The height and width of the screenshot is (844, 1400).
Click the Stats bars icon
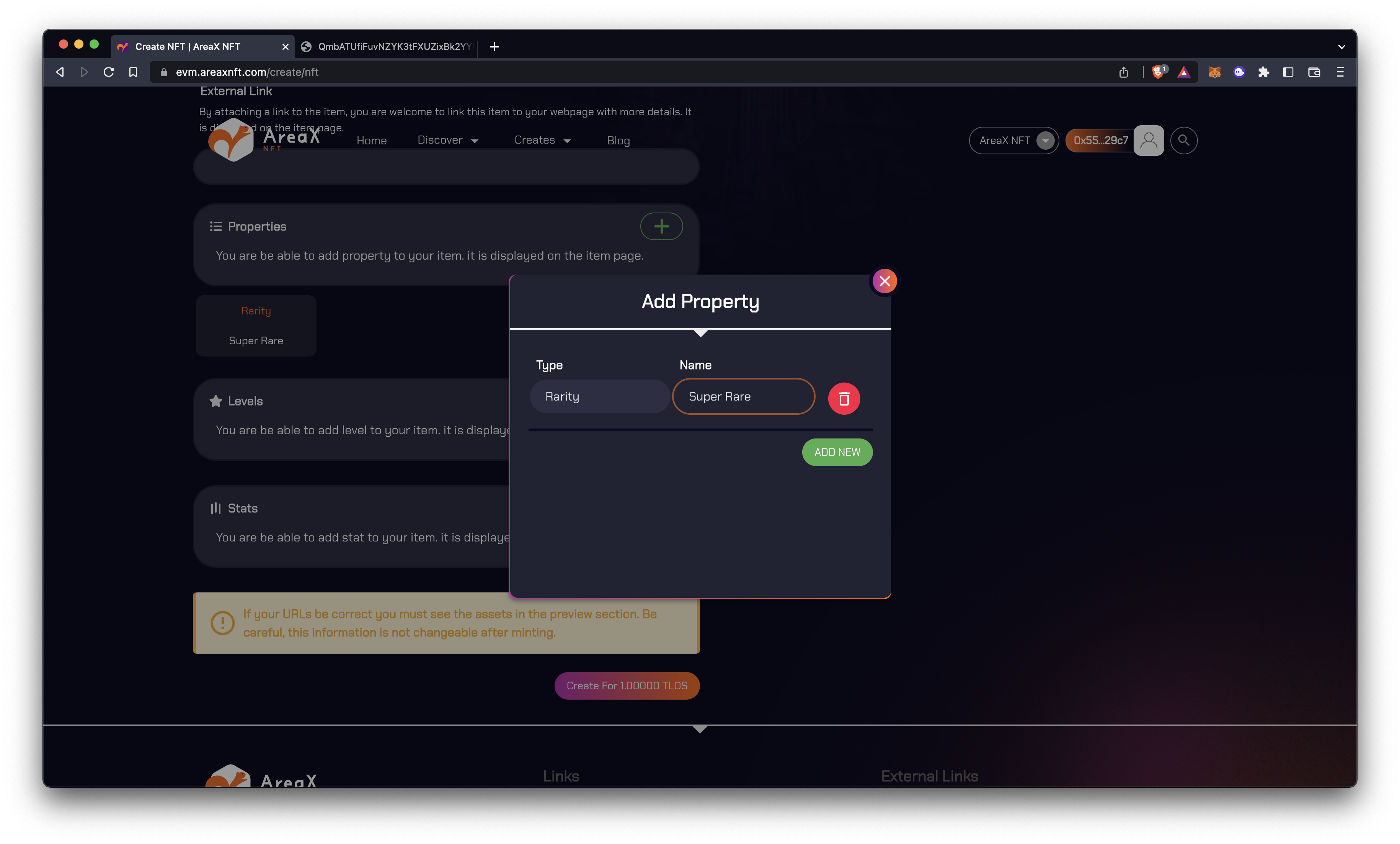pos(215,508)
